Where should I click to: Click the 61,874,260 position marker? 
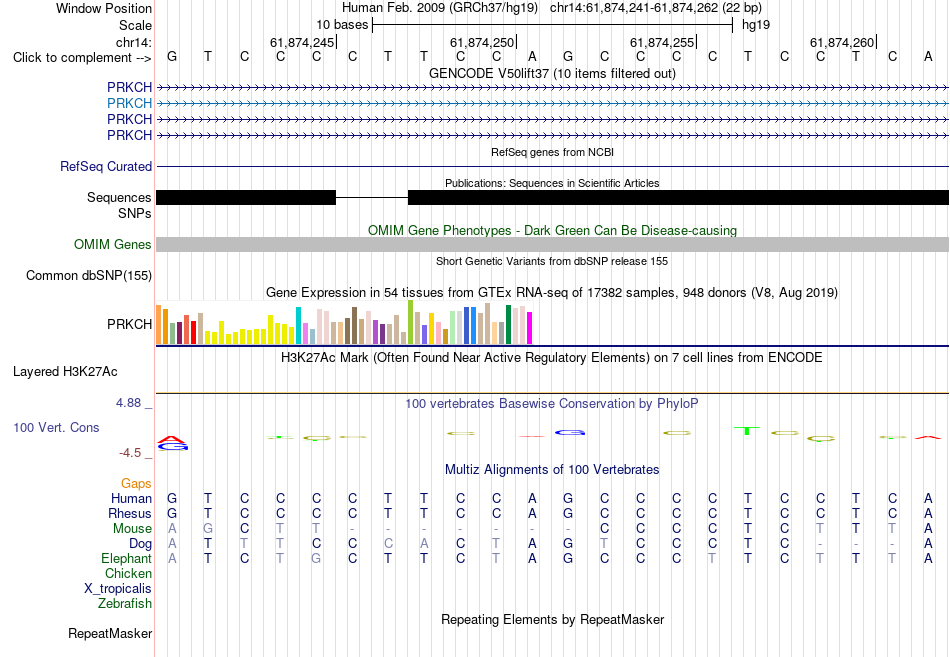tap(843, 42)
